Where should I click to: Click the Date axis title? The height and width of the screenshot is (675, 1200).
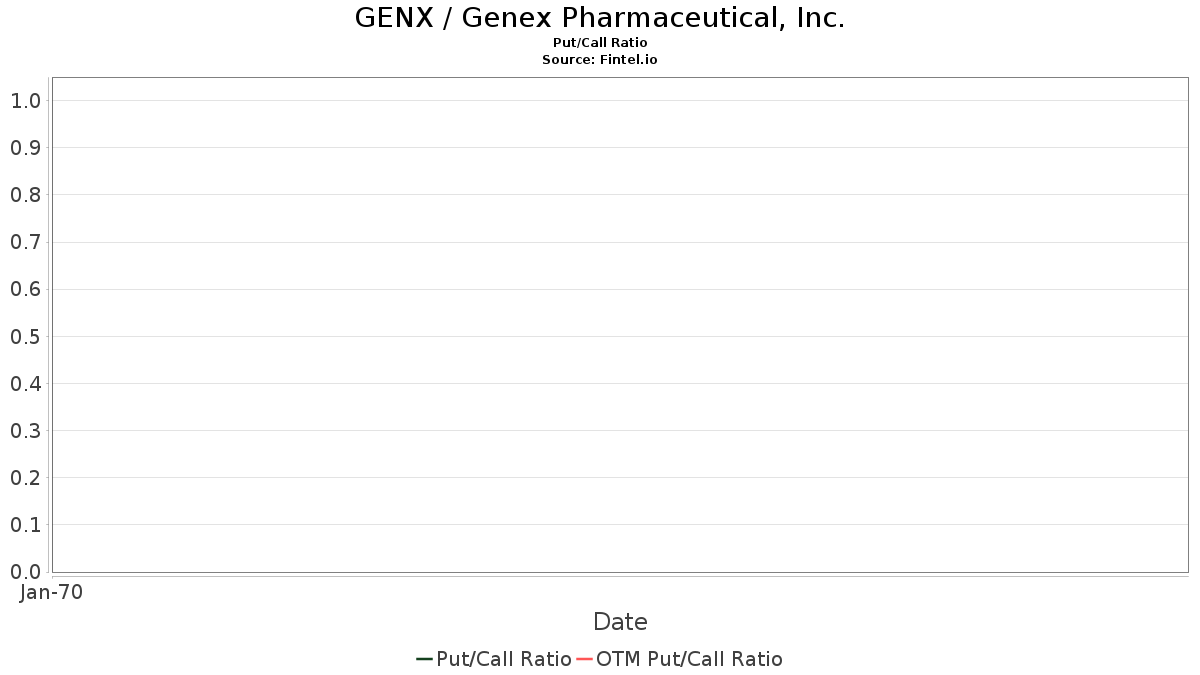coord(620,622)
